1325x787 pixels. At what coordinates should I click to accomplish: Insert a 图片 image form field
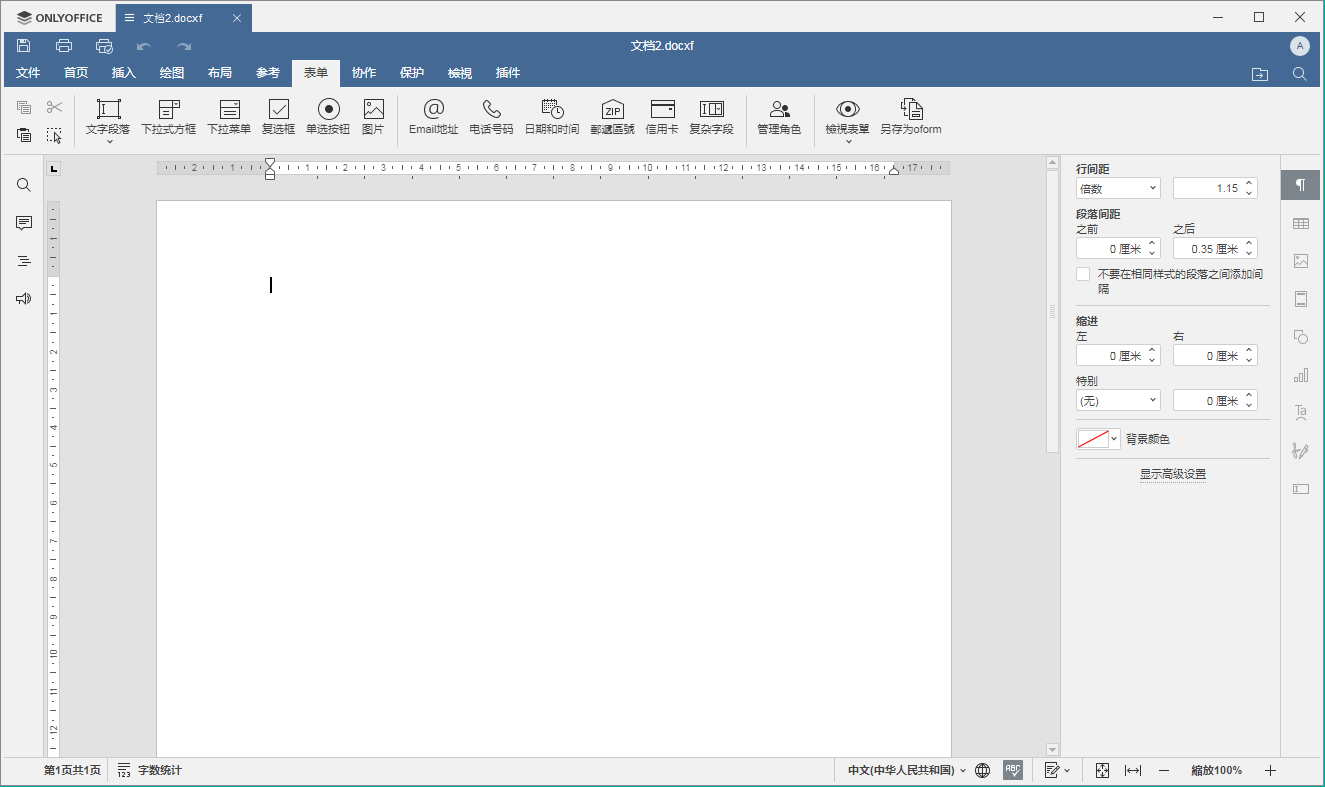tap(373, 117)
